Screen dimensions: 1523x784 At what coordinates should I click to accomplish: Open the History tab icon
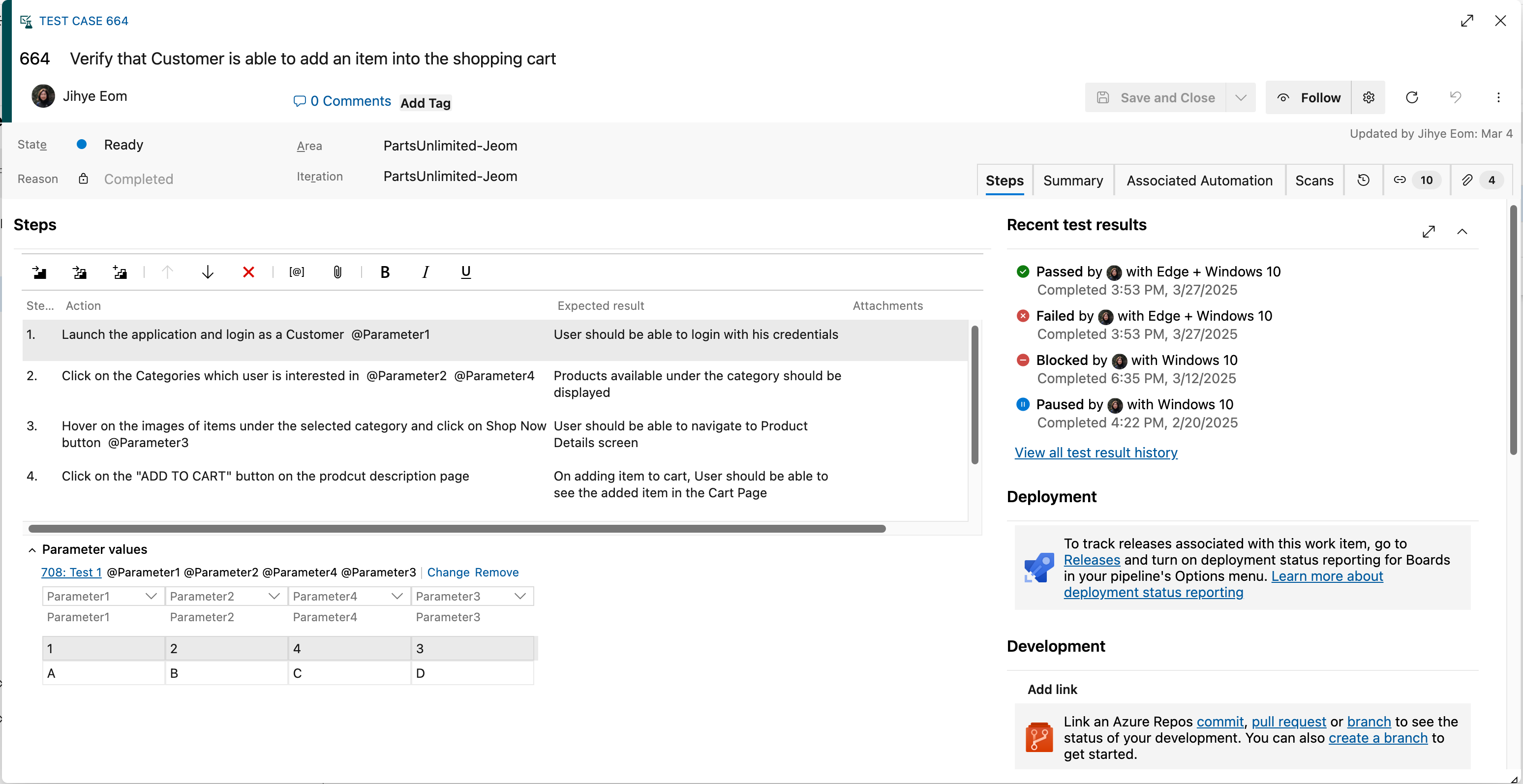(1363, 181)
